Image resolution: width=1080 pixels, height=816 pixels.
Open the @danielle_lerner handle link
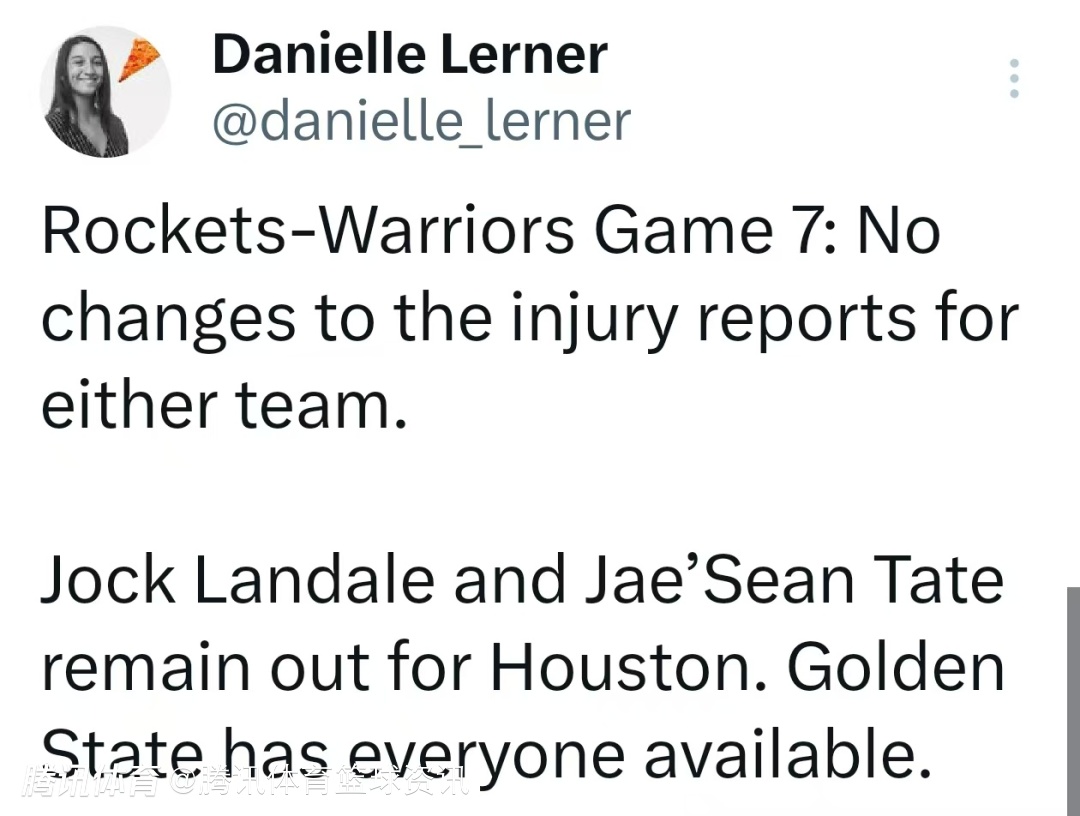[x=422, y=121]
